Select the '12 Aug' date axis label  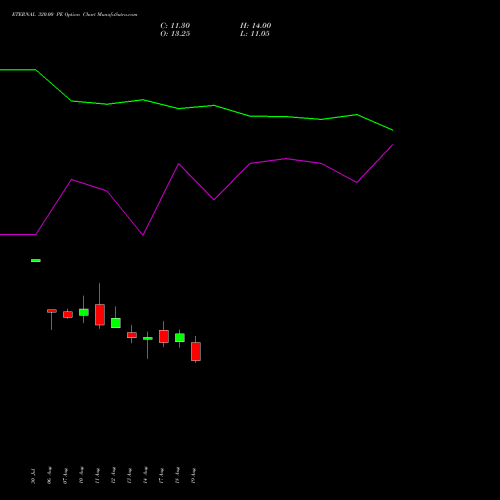[113, 475]
